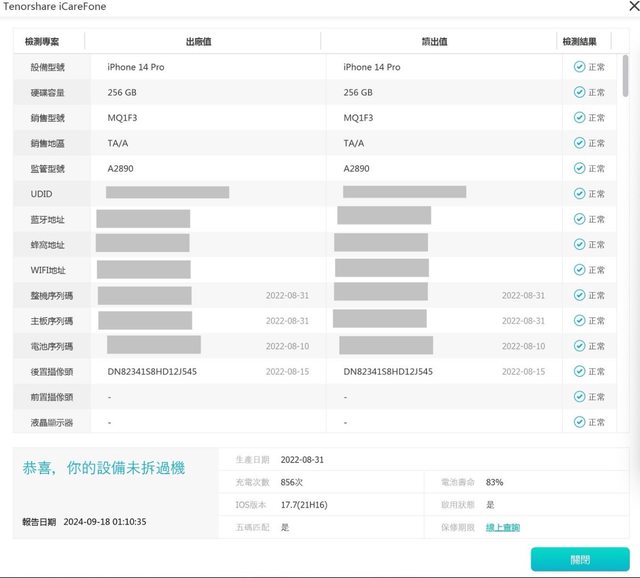Click the UDID row checkmark icon
Viewport: 640px width, 578px height.
[x=579, y=194]
